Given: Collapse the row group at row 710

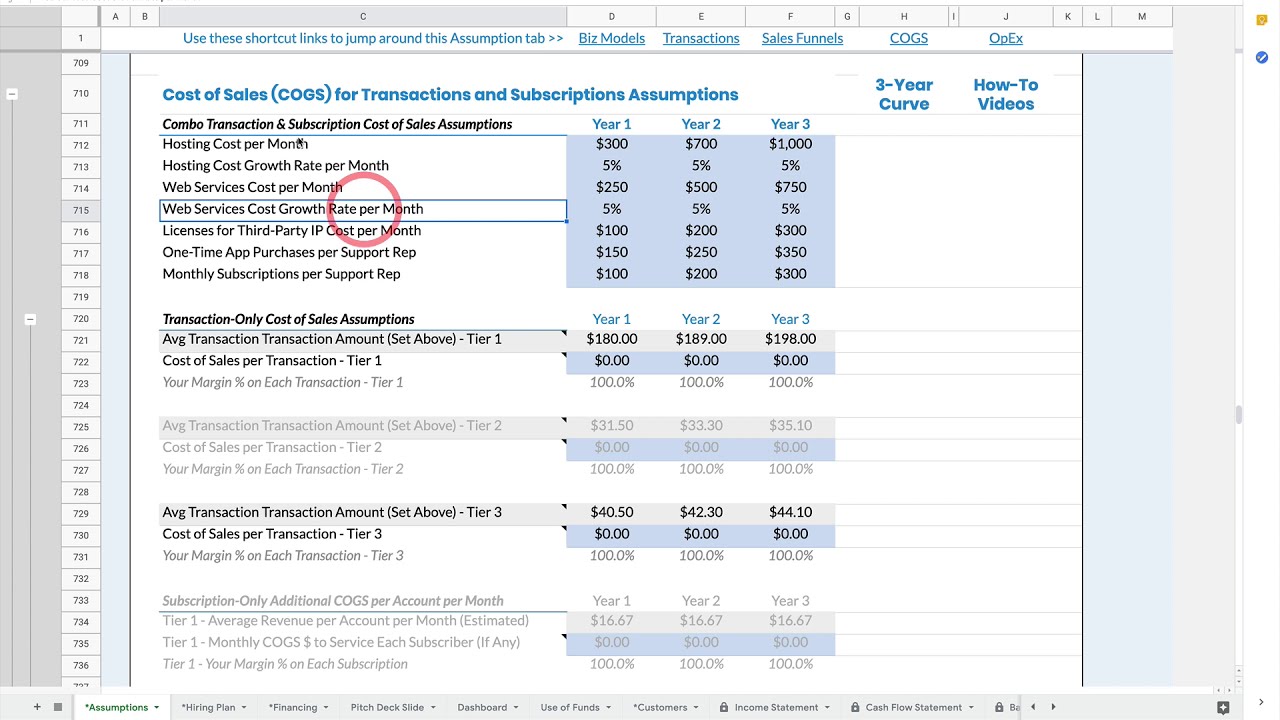Looking at the screenshot, I should [12, 94].
